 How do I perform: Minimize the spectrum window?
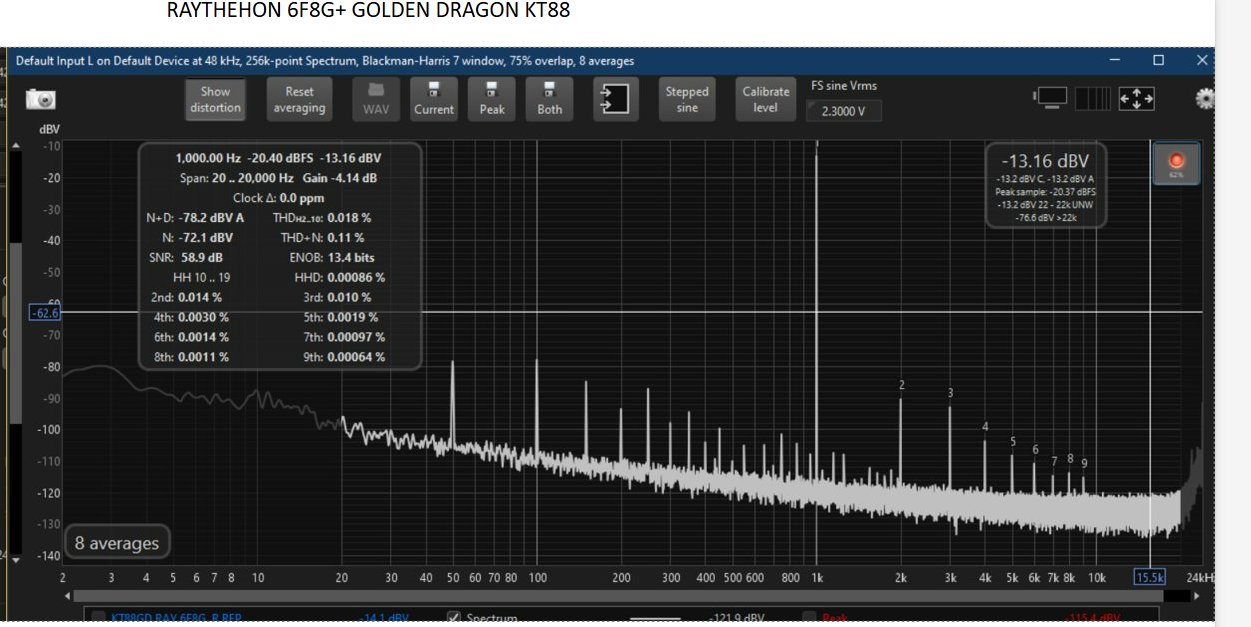click(x=1114, y=60)
